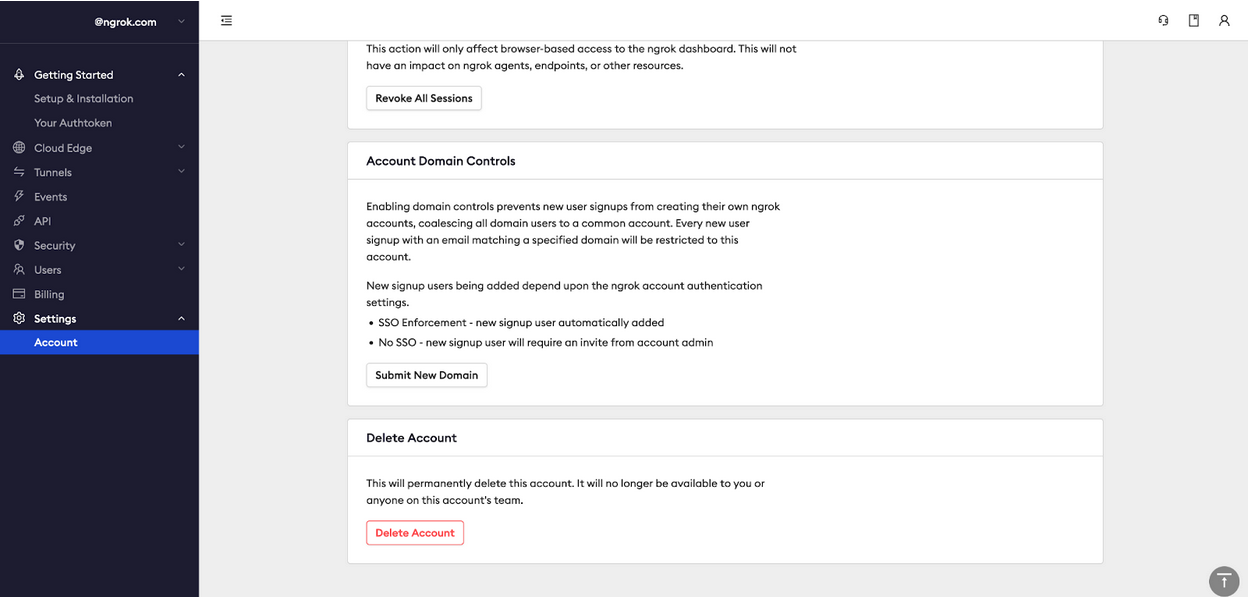Screen dimensions: 1250x597
Task: Click the Revoke All Sessions button
Action: (423, 98)
